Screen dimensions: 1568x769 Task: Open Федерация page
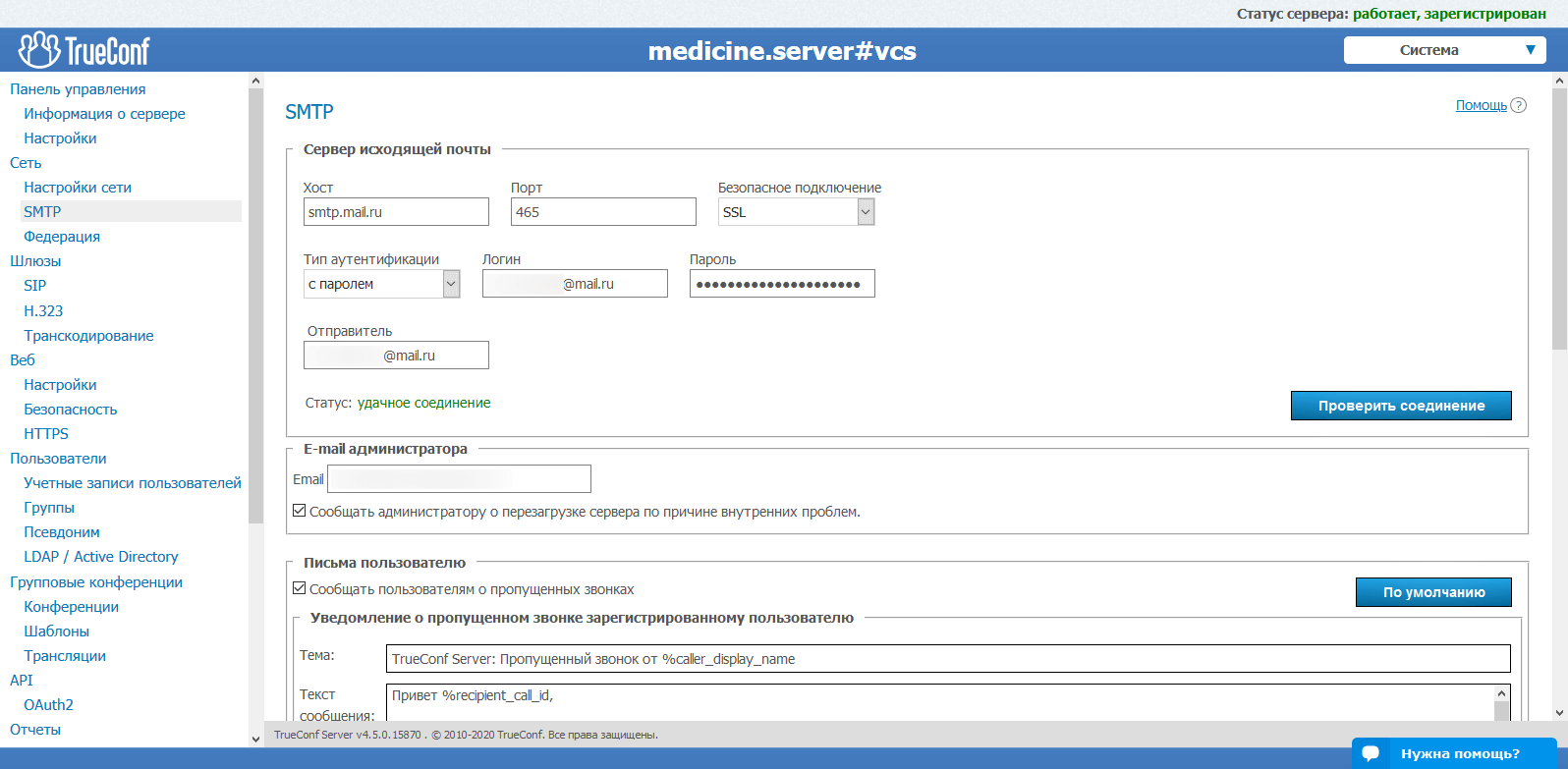[x=62, y=237]
